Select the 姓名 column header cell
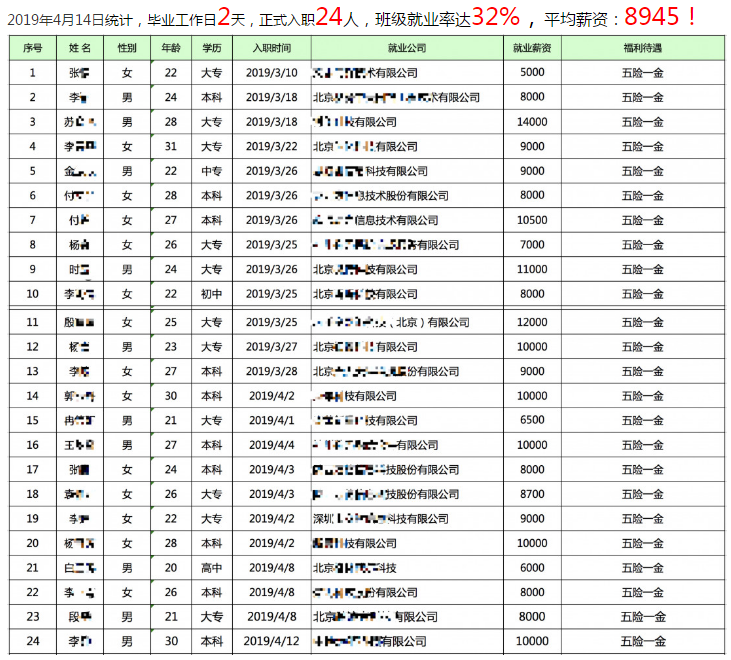Image resolution: width=731 pixels, height=660 pixels. pos(80,48)
